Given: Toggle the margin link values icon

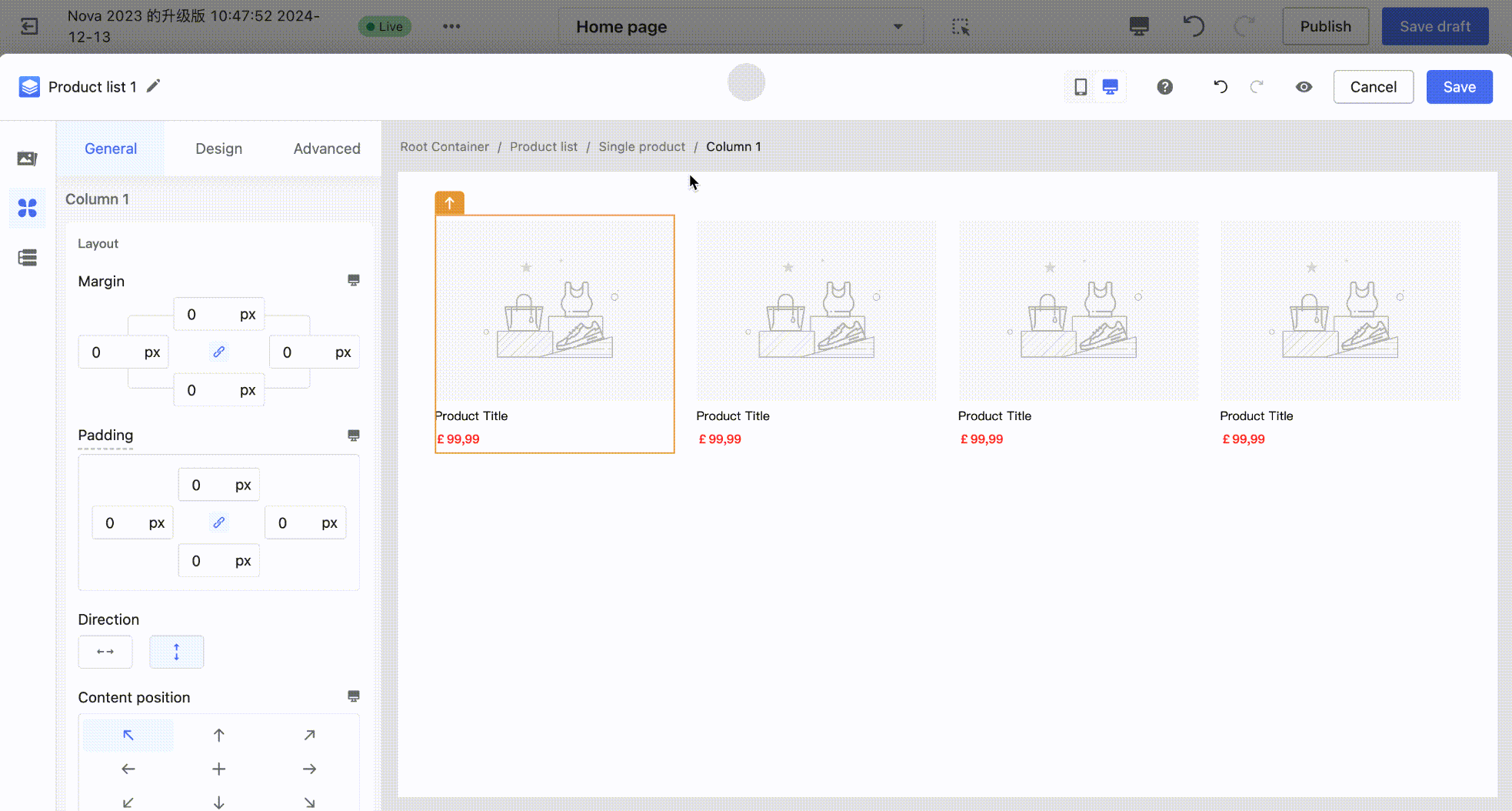Looking at the screenshot, I should [x=219, y=352].
